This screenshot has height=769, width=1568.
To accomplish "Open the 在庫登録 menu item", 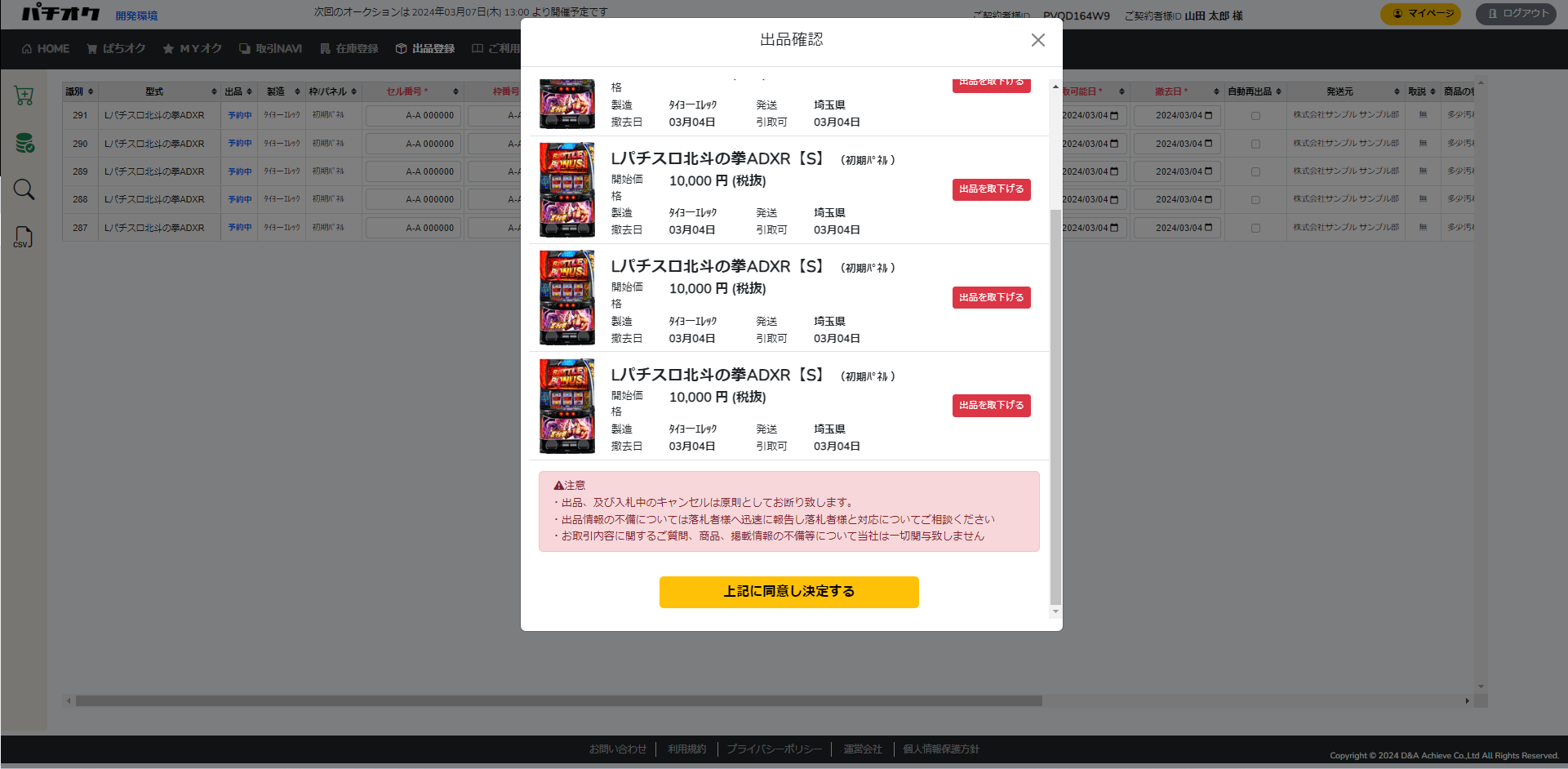I will click(349, 49).
